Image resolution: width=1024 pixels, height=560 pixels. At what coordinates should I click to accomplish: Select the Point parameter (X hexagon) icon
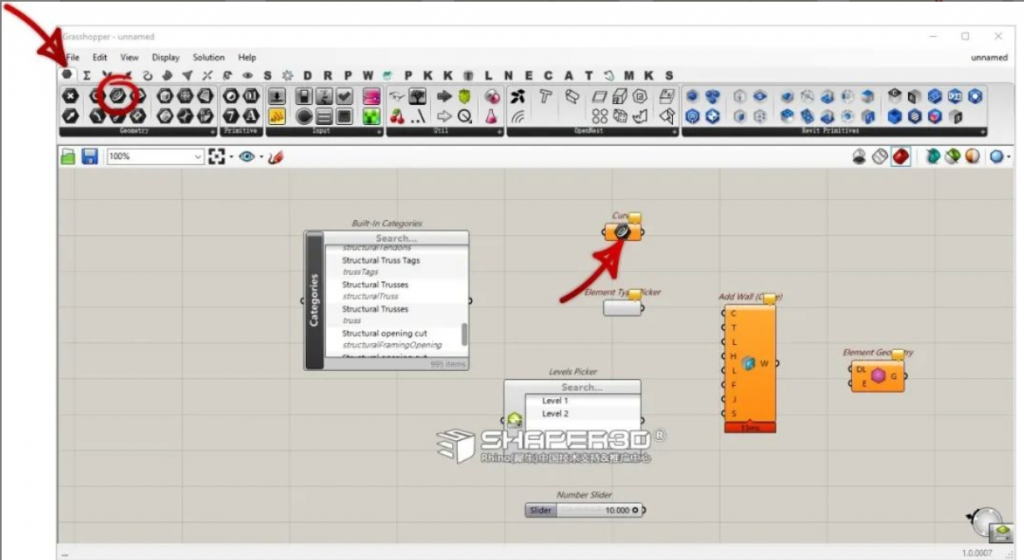coord(71,97)
